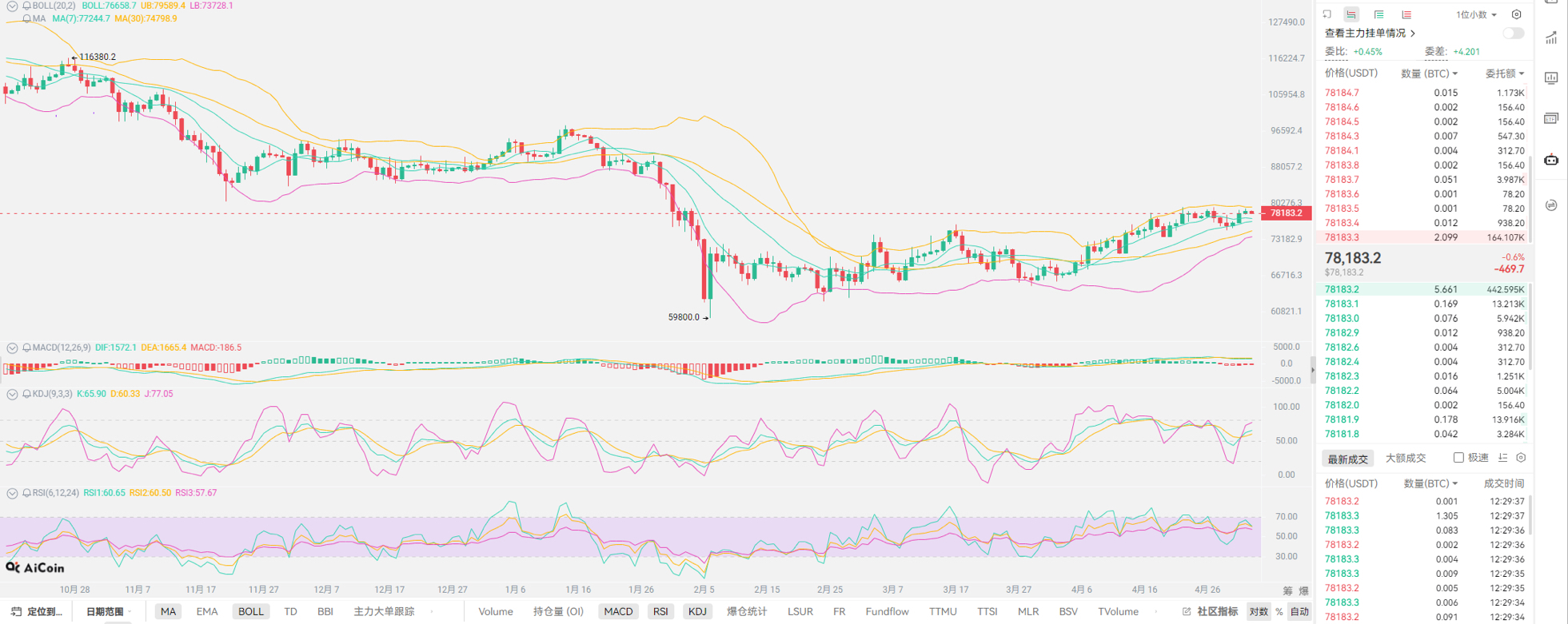Open the AI robot sidebar icon
1568x624 pixels.
click(1551, 160)
